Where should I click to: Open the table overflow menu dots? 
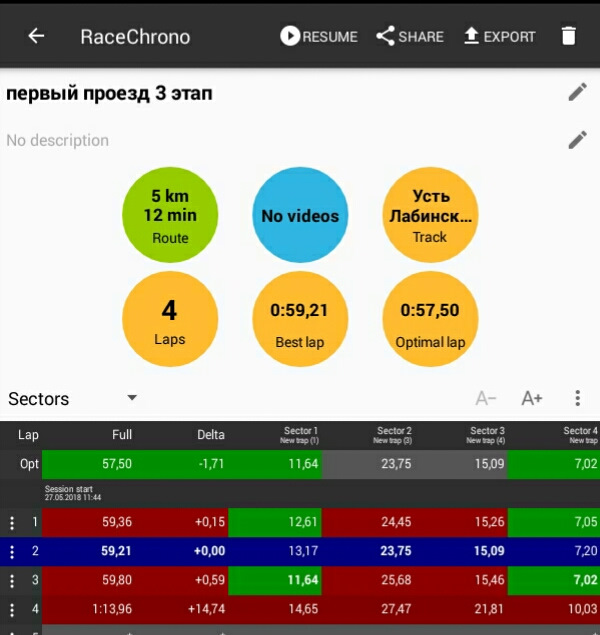point(578,398)
